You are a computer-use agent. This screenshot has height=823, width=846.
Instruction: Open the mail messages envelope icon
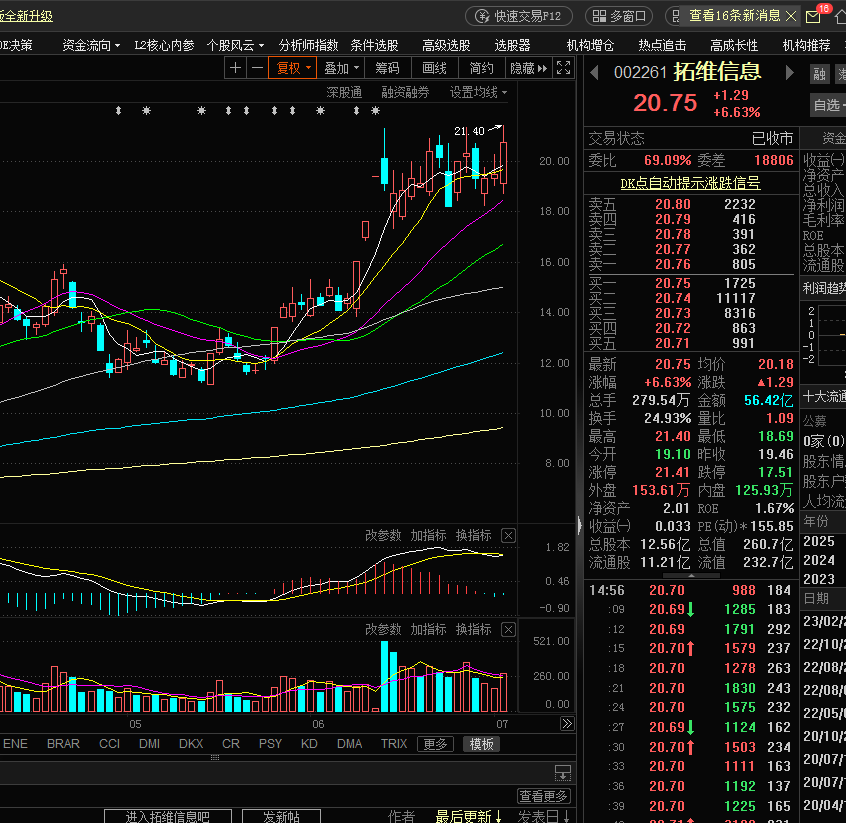click(813, 16)
